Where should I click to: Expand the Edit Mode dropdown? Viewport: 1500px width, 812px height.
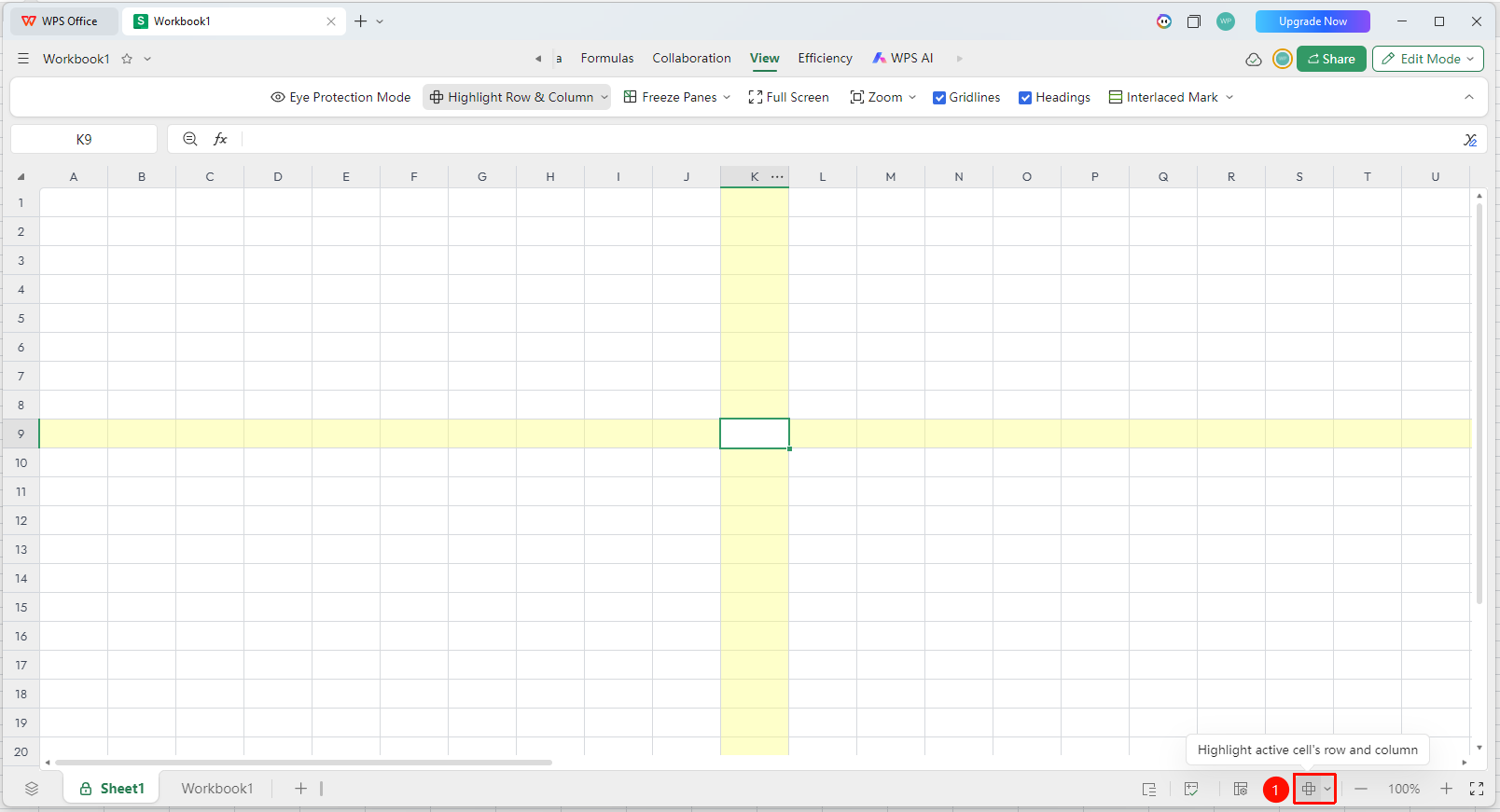click(x=1470, y=59)
